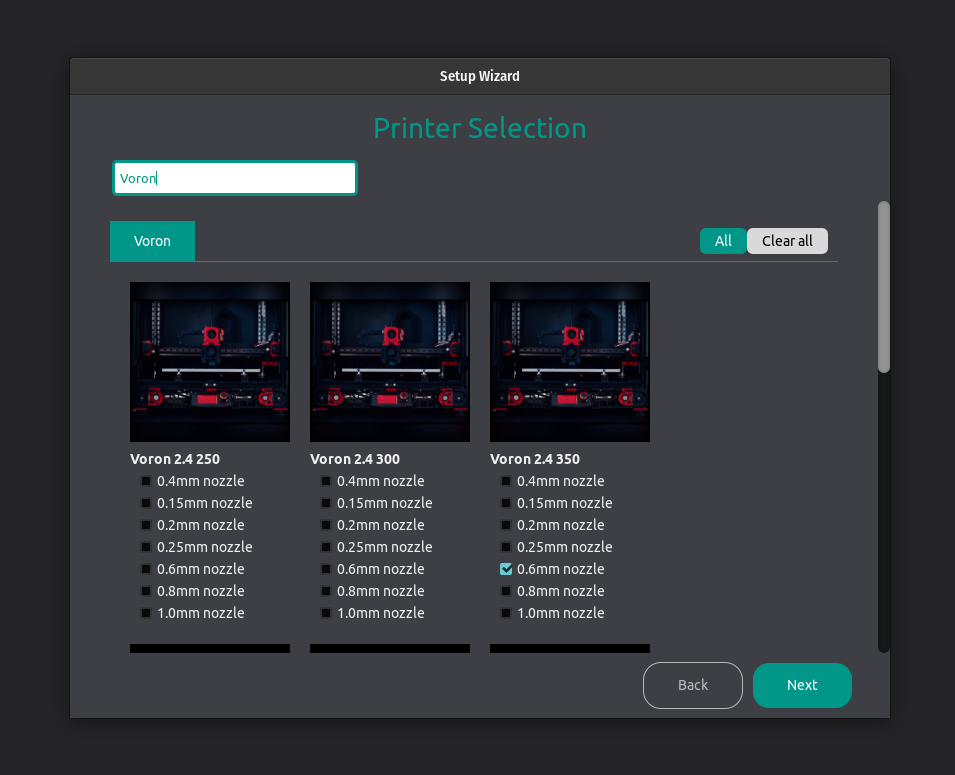Click the vertical scrollbar handle

882,286
